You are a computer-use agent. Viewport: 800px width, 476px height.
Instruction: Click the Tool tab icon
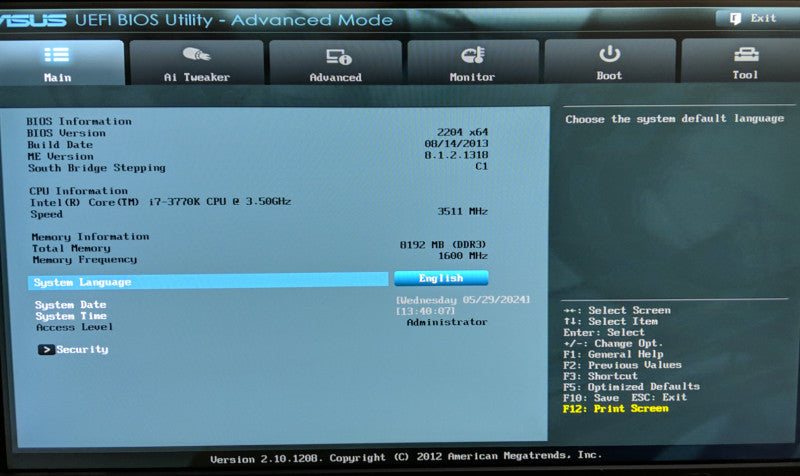coord(746,54)
